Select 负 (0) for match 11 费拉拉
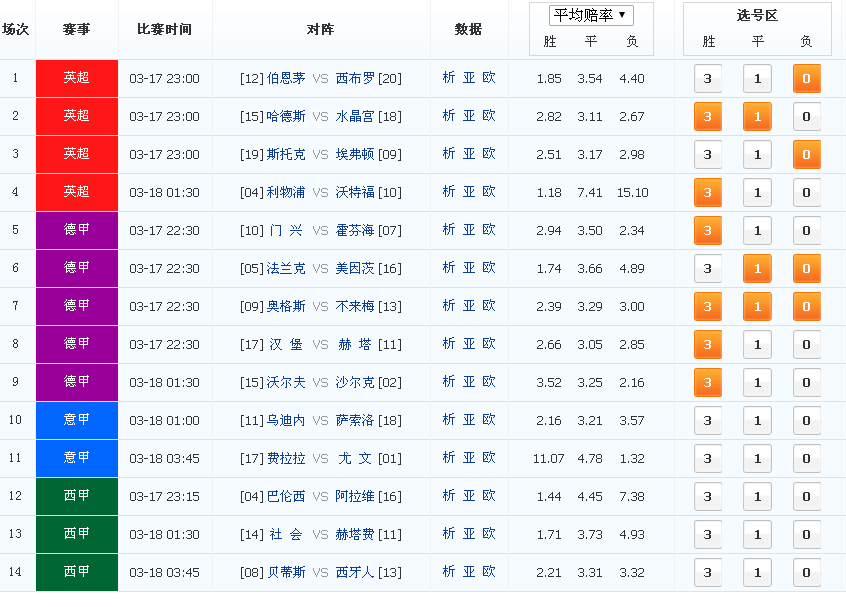 click(x=807, y=459)
